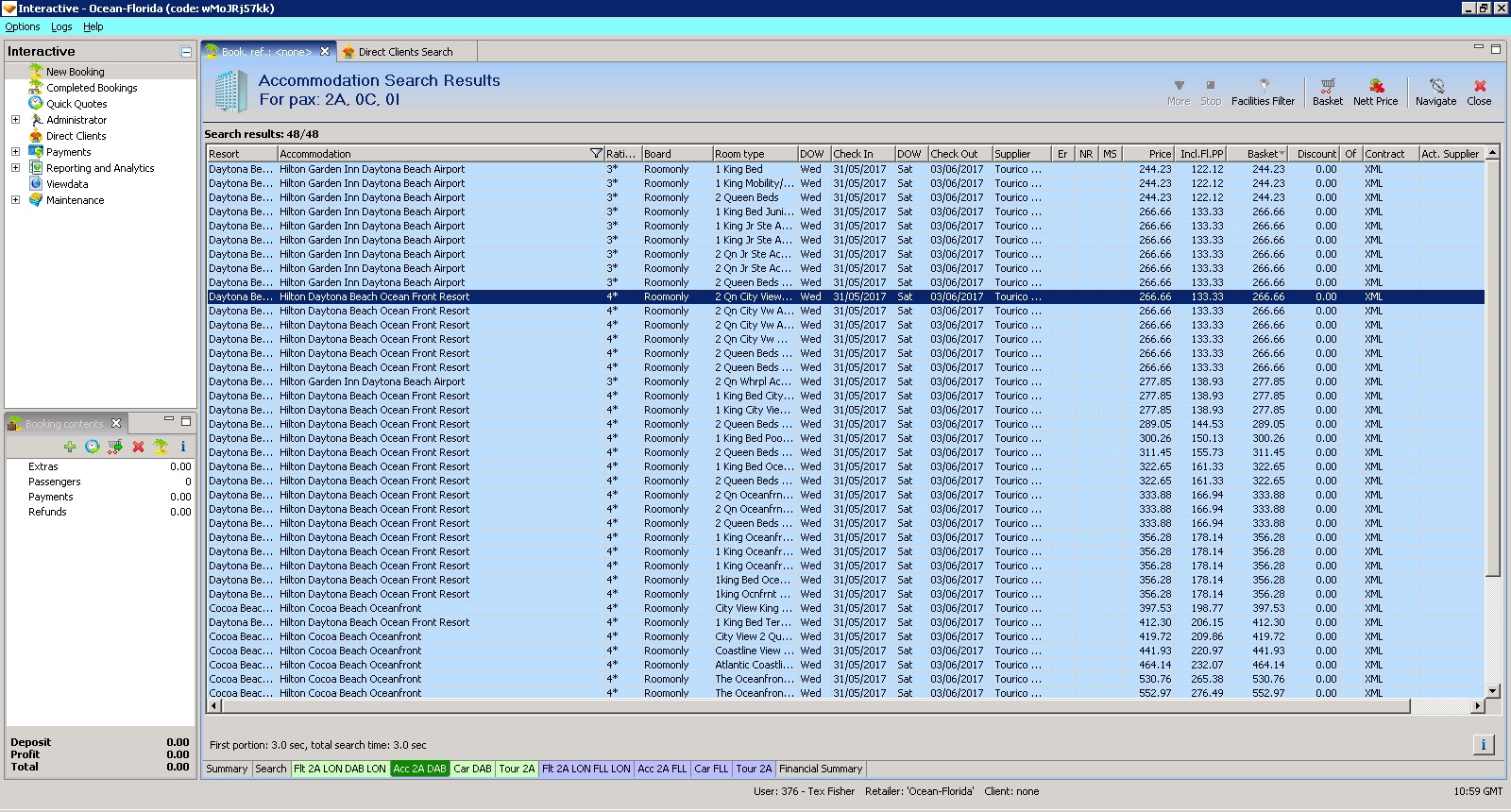Viewport: 1511px width, 812px height.
Task: Click red X delete in Booking contents
Action: (x=138, y=447)
